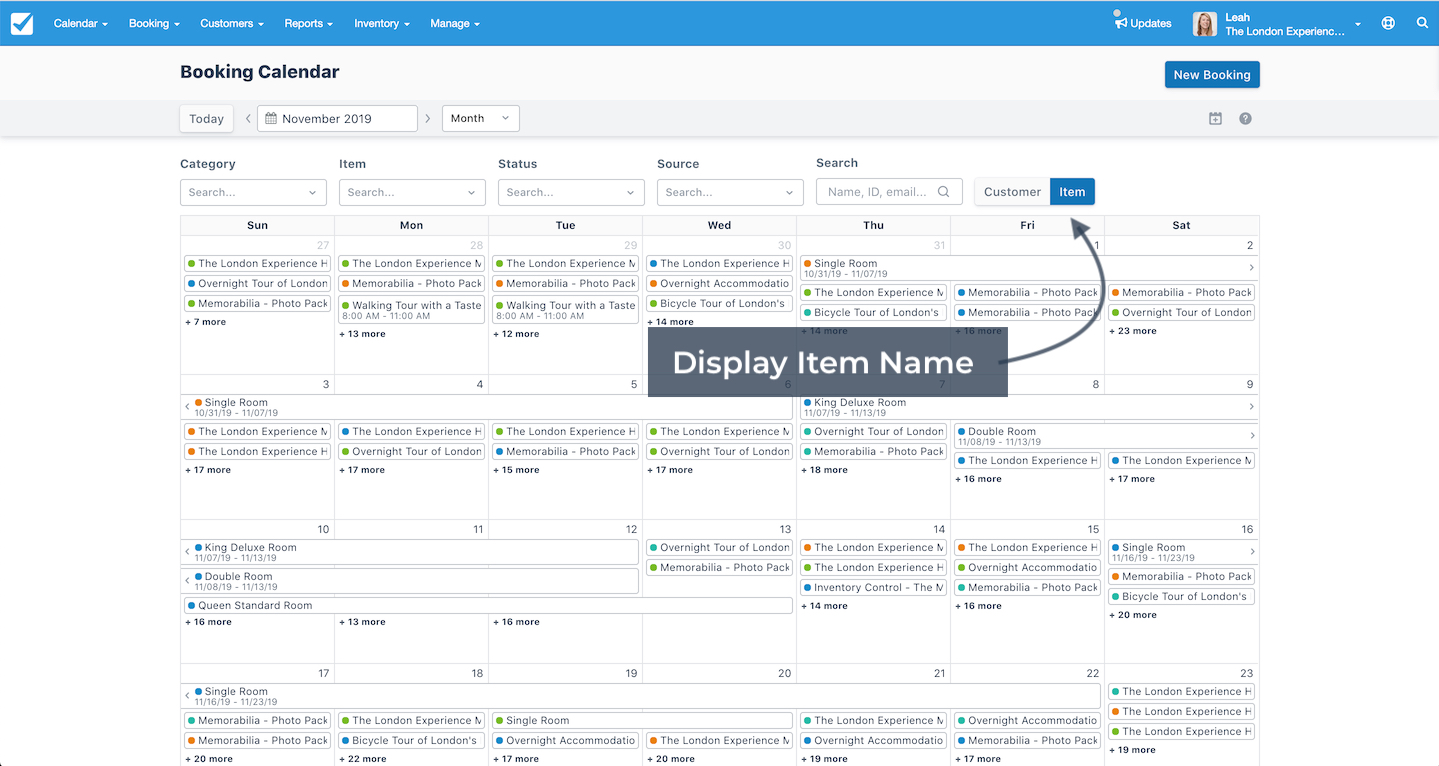Screen dimensions: 1439x766
Task: Go to next month arrow
Action: (427, 118)
